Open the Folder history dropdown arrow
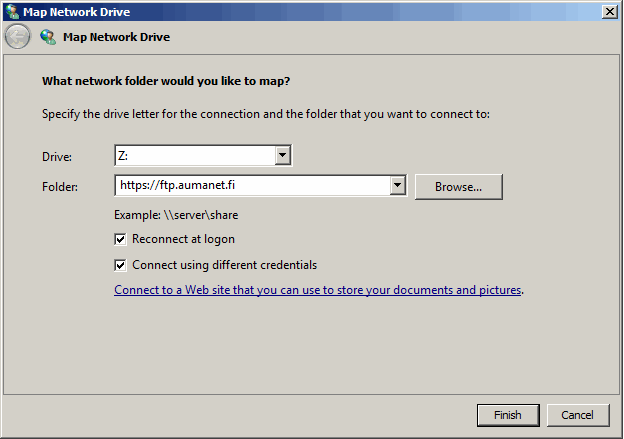 click(397, 185)
